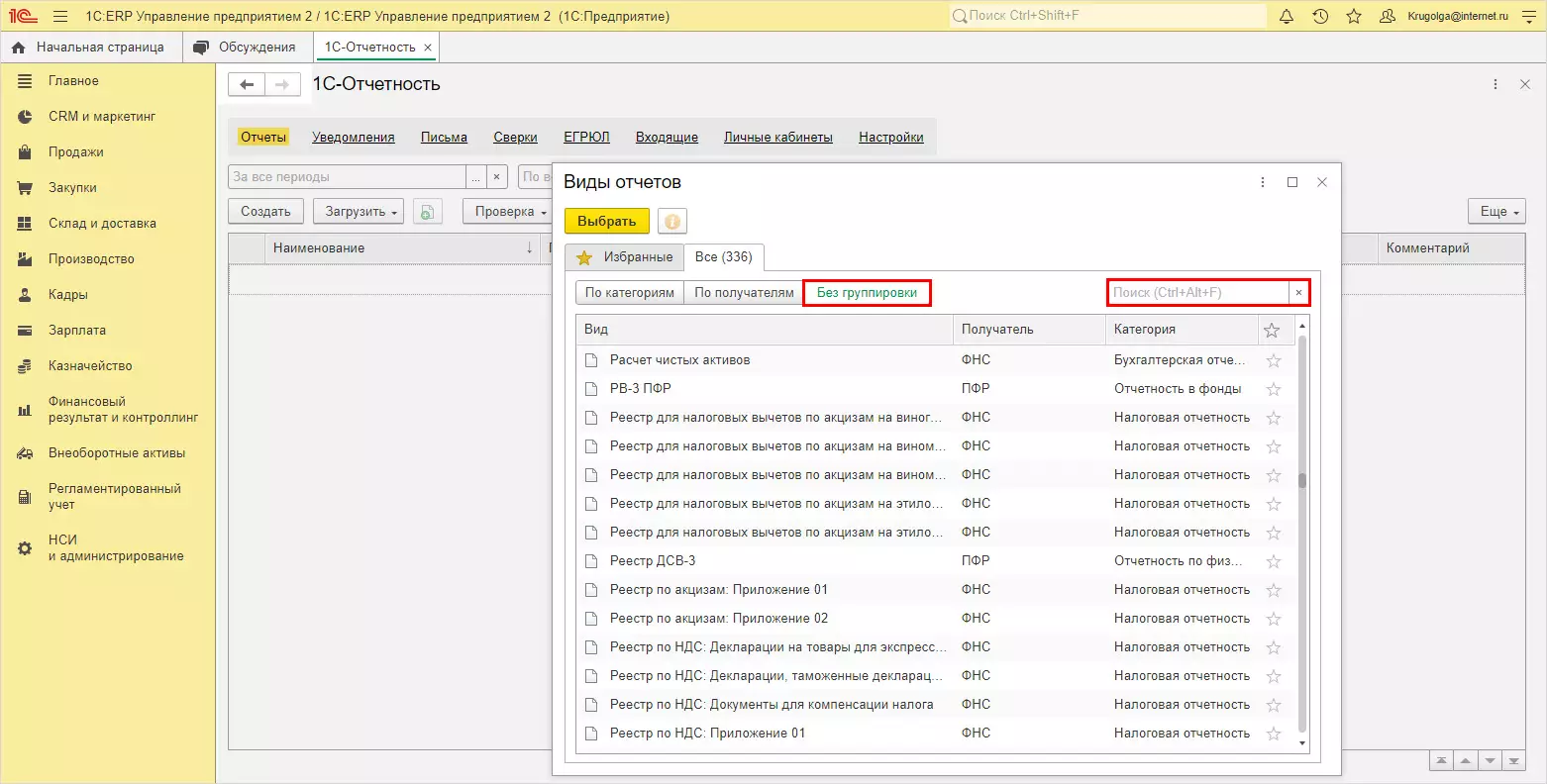The width and height of the screenshot is (1547, 784).
Task: Click the info icon next to Выбрать
Action: point(672,222)
